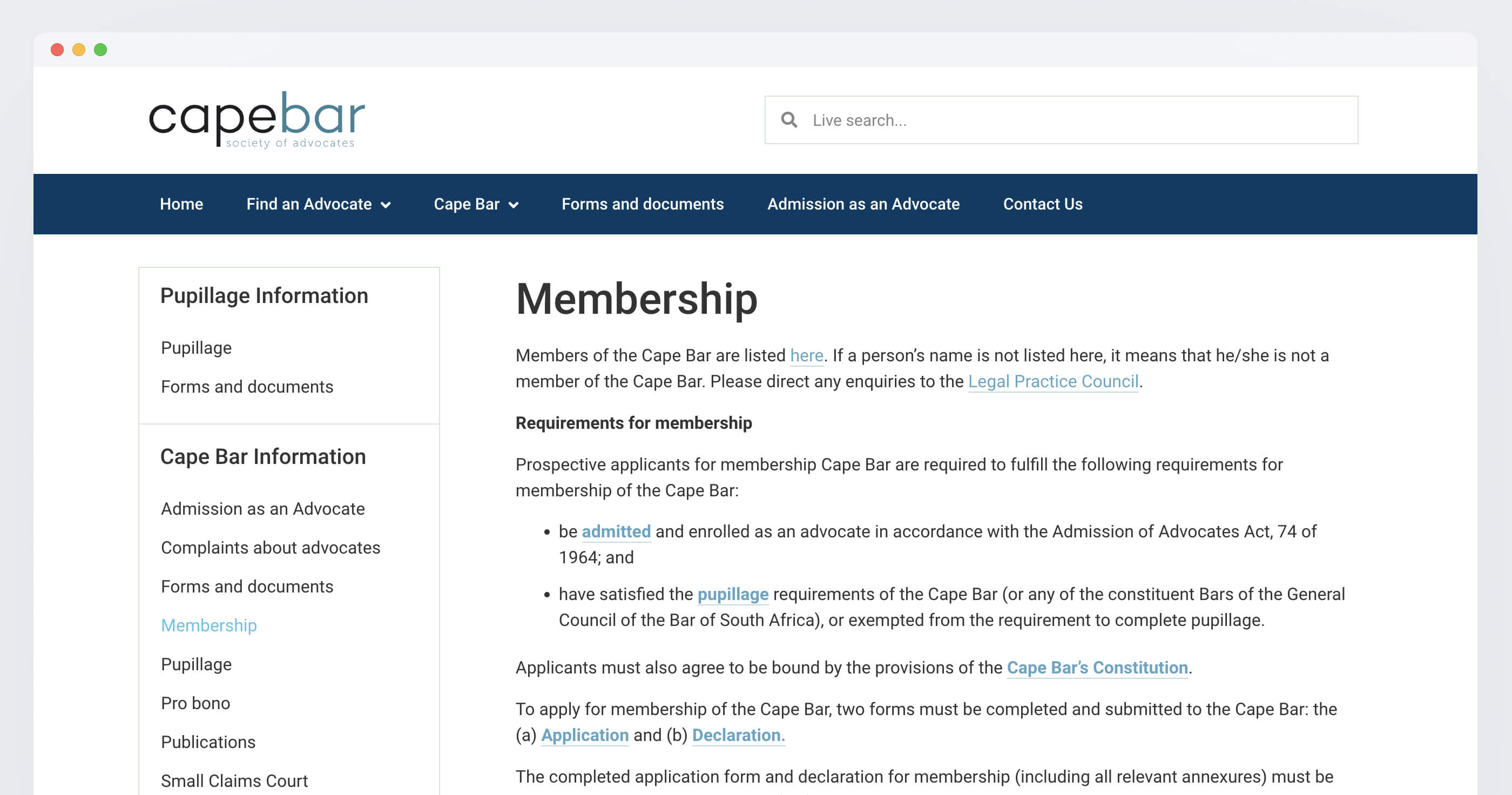Click the Pupillage Information sidebar heading
The image size is (1512, 795).
tap(264, 295)
